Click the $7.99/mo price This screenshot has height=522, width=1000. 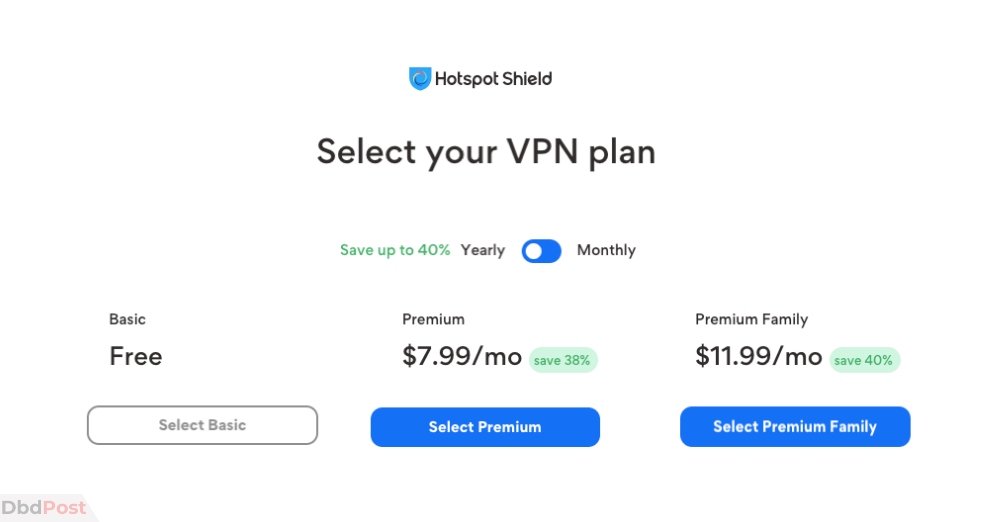462,356
